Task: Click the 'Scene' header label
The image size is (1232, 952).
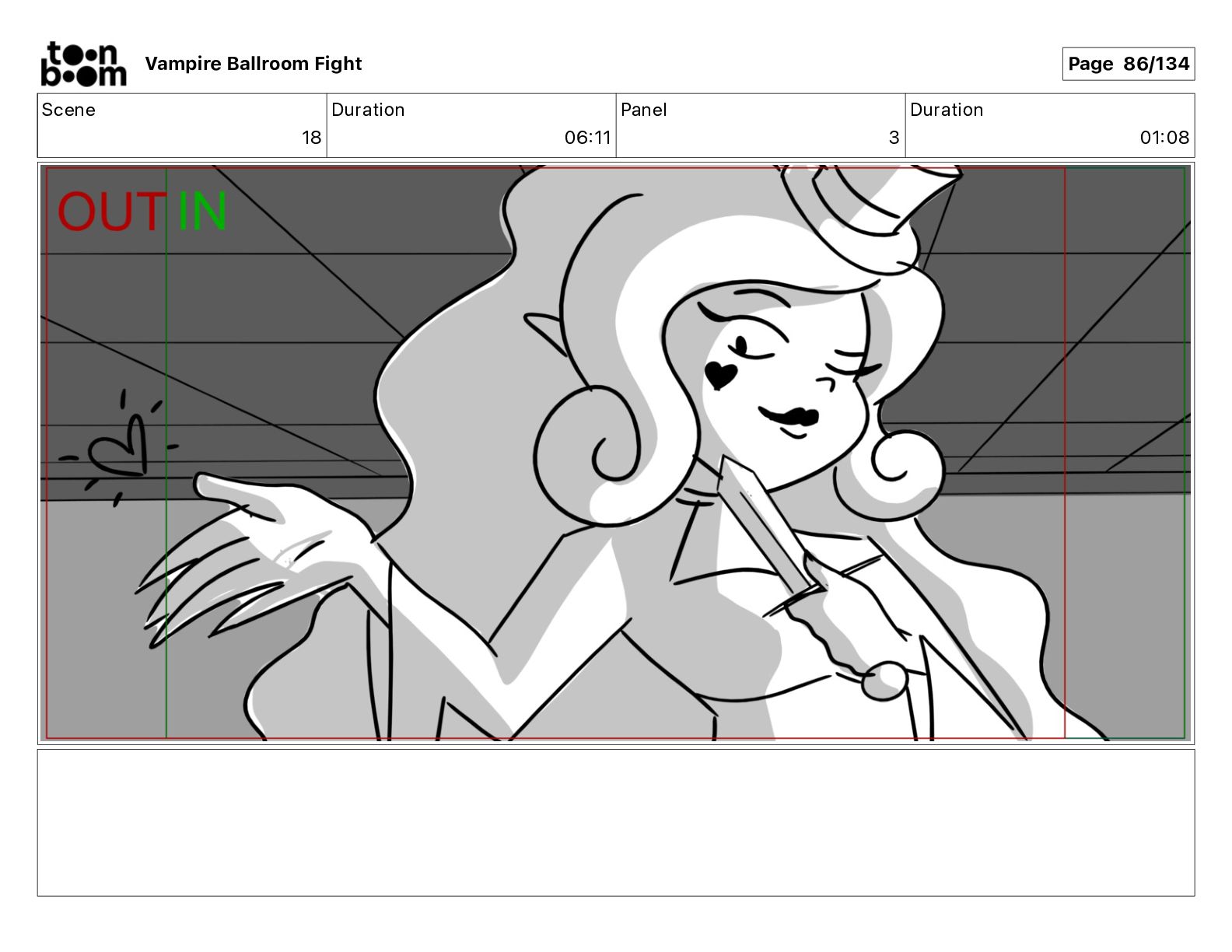Action: pos(68,110)
